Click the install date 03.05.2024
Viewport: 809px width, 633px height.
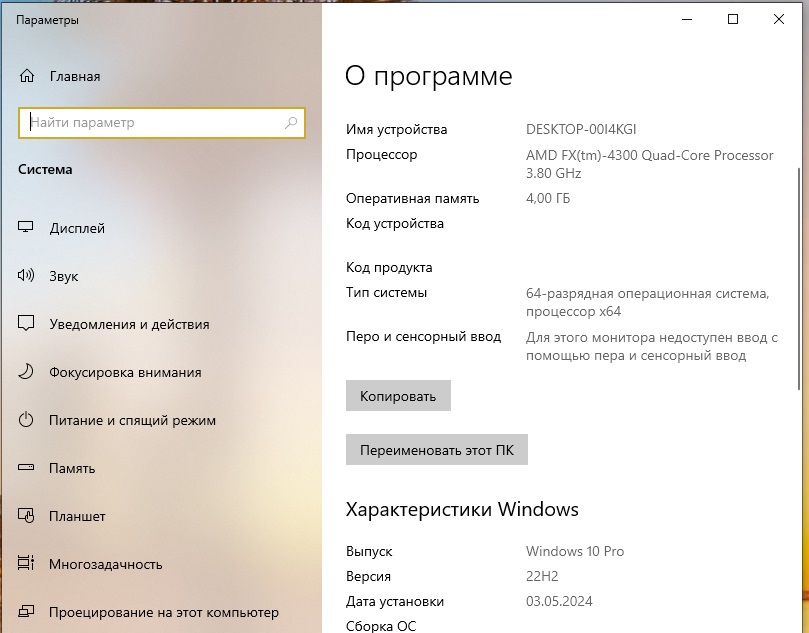(559, 601)
